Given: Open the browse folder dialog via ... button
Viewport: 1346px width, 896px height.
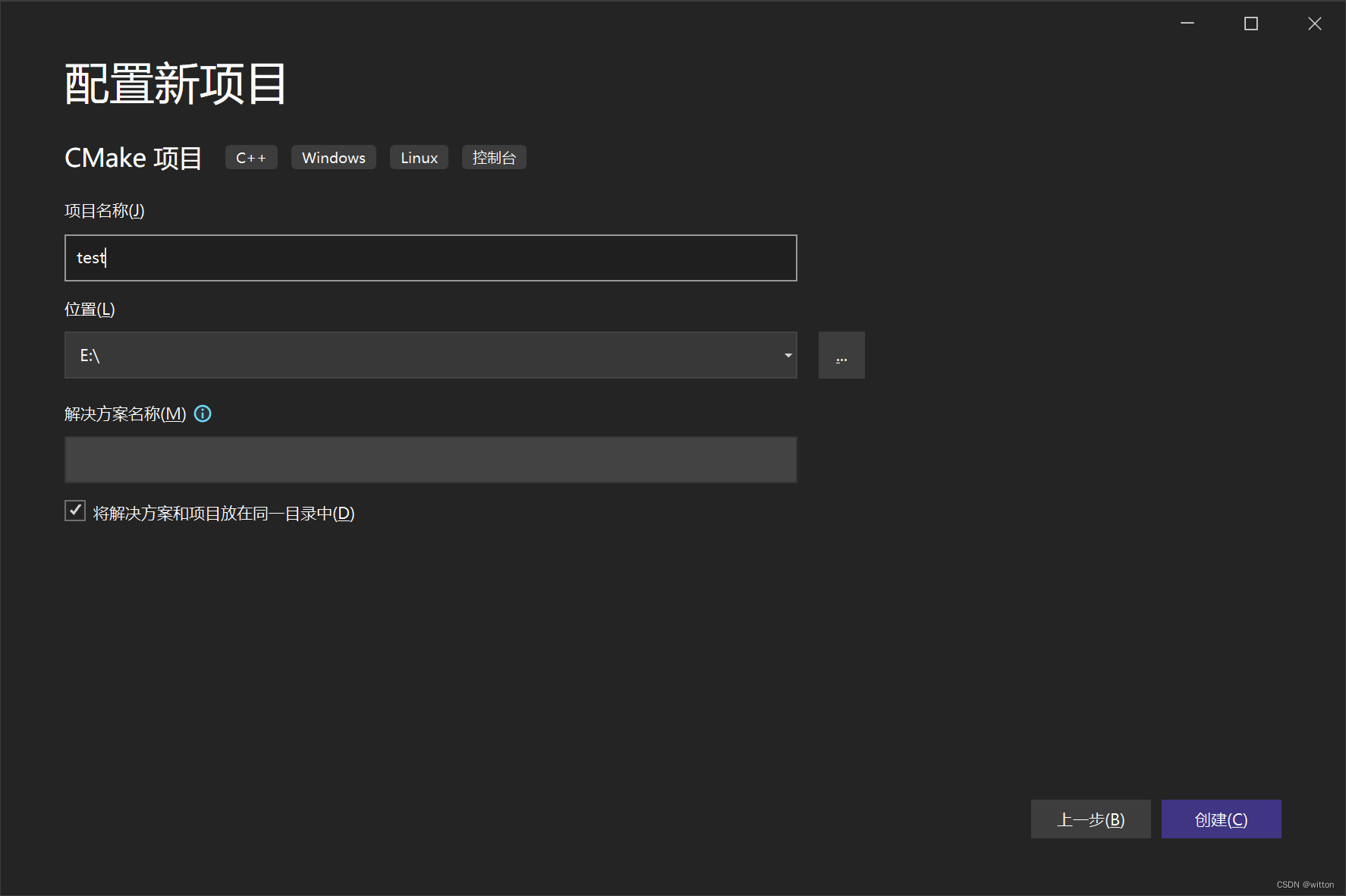Looking at the screenshot, I should (841, 354).
